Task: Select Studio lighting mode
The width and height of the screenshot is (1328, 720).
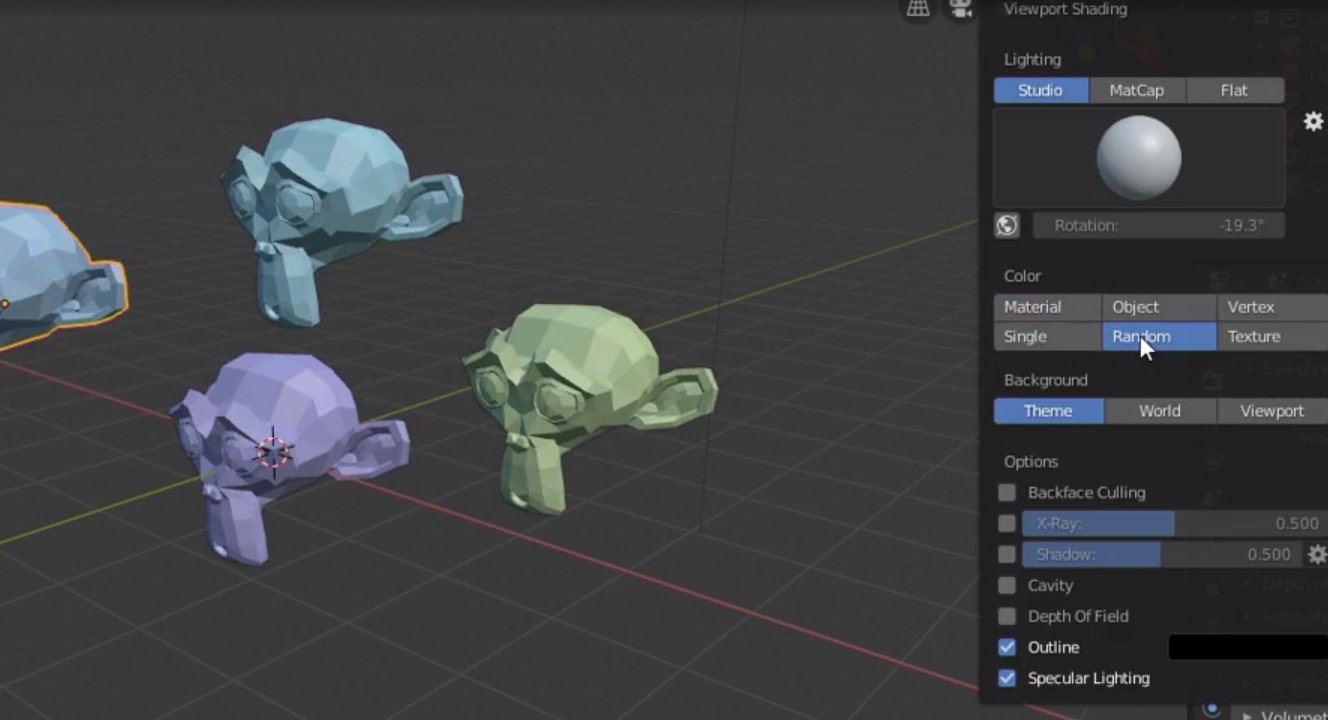Action: [1041, 90]
